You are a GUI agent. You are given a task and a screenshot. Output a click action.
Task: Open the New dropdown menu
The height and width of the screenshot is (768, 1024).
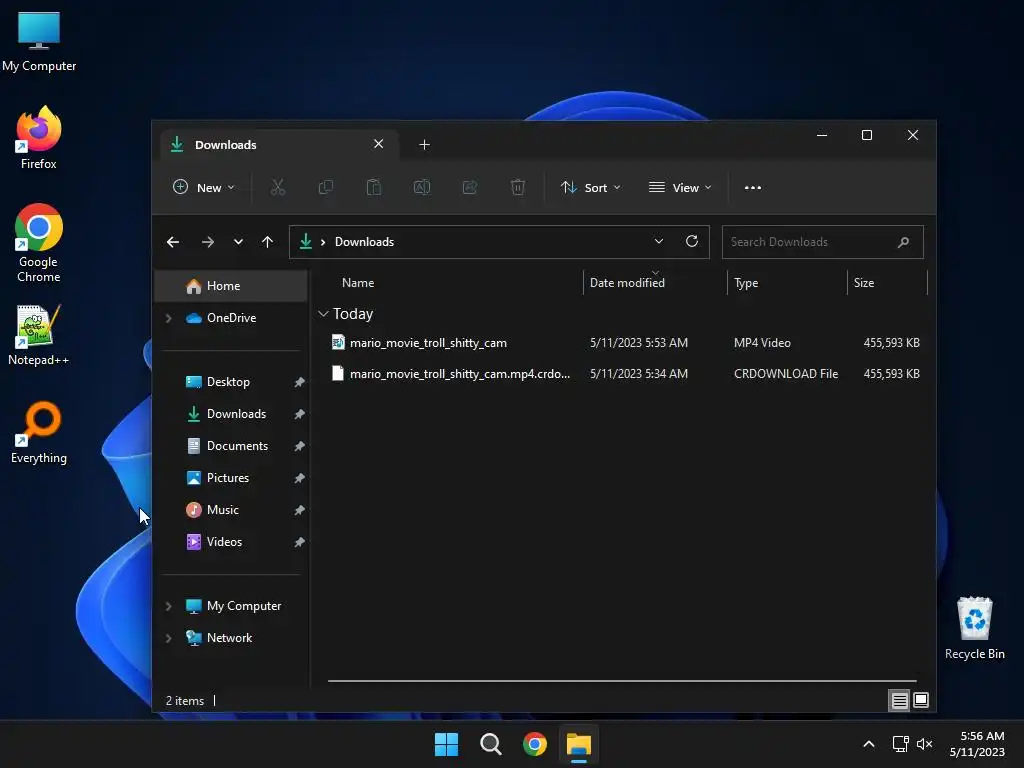pyautogui.click(x=203, y=187)
